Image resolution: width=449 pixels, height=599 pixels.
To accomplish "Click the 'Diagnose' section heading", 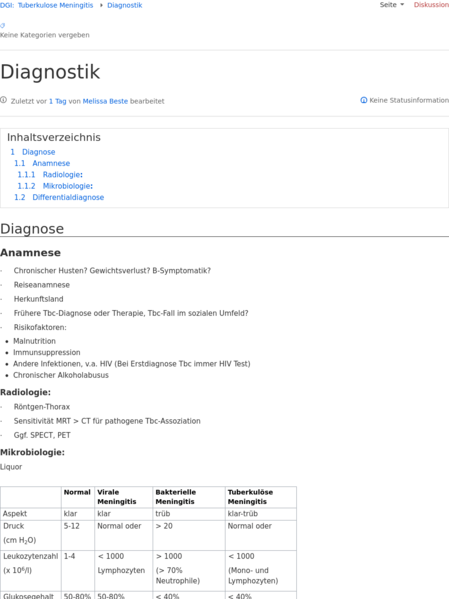I will pyautogui.click(x=32, y=229).
